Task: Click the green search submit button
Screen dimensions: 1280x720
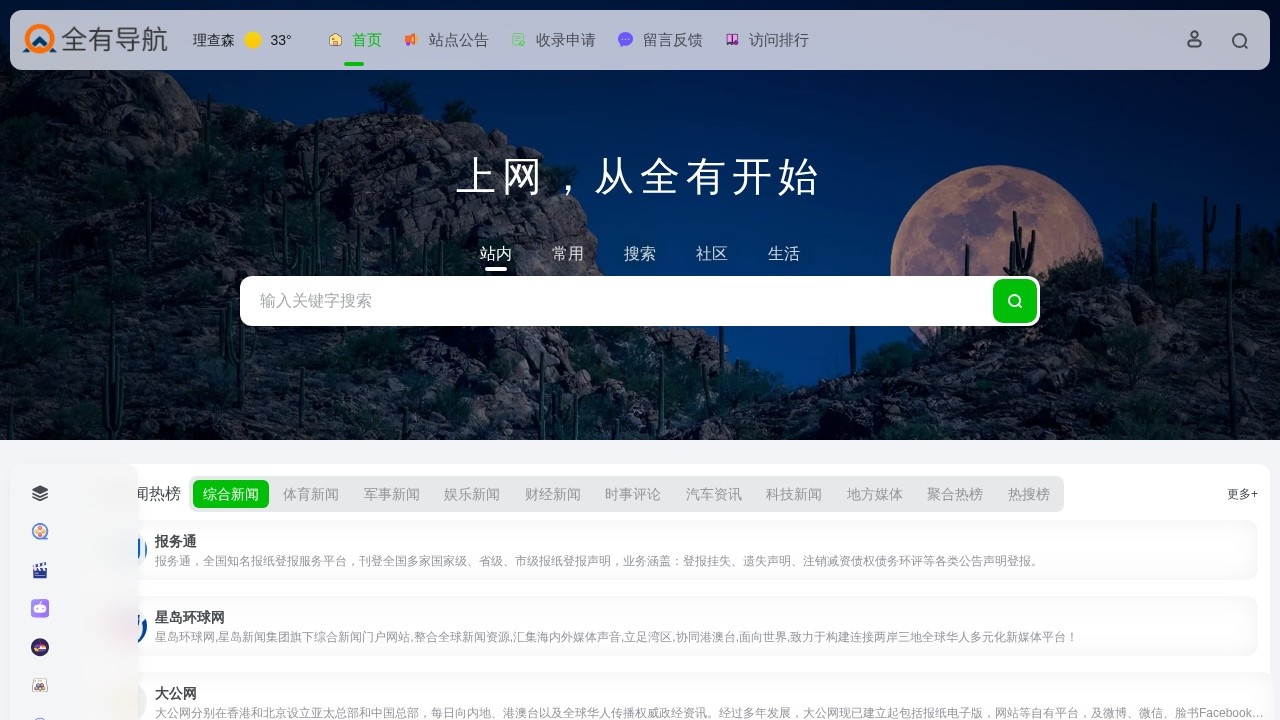Action: click(1015, 301)
